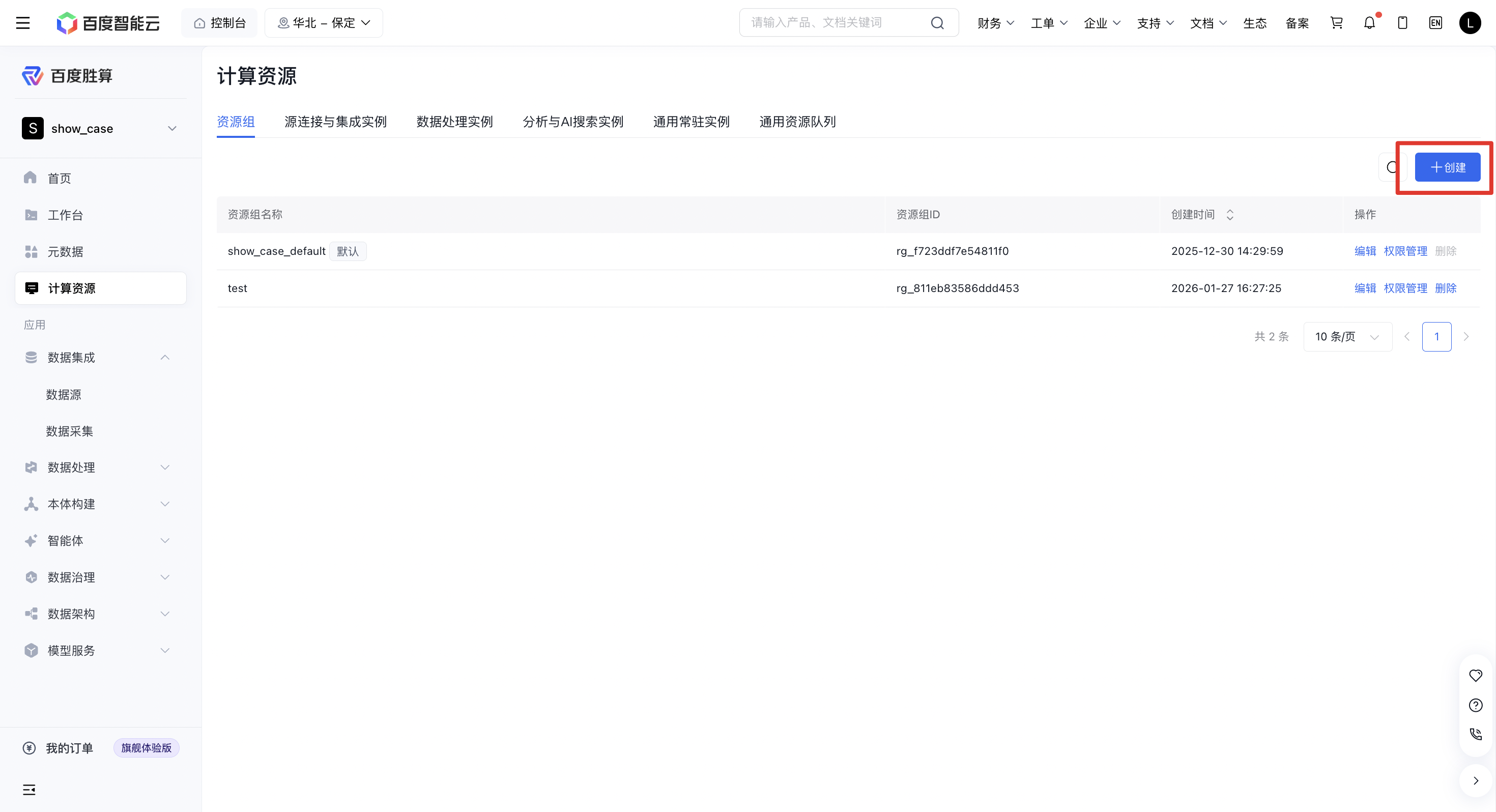Open the 文档 dropdown menu
This screenshot has height=812, width=1496.
[x=1209, y=23]
